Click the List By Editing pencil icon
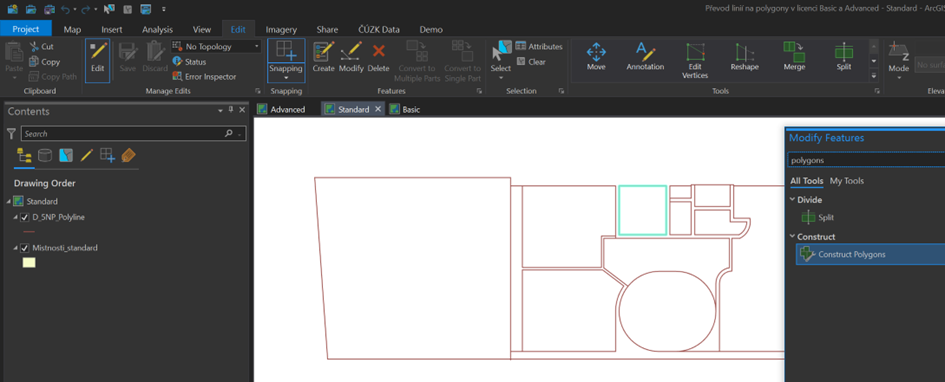This screenshot has height=382, width=945. click(86, 155)
